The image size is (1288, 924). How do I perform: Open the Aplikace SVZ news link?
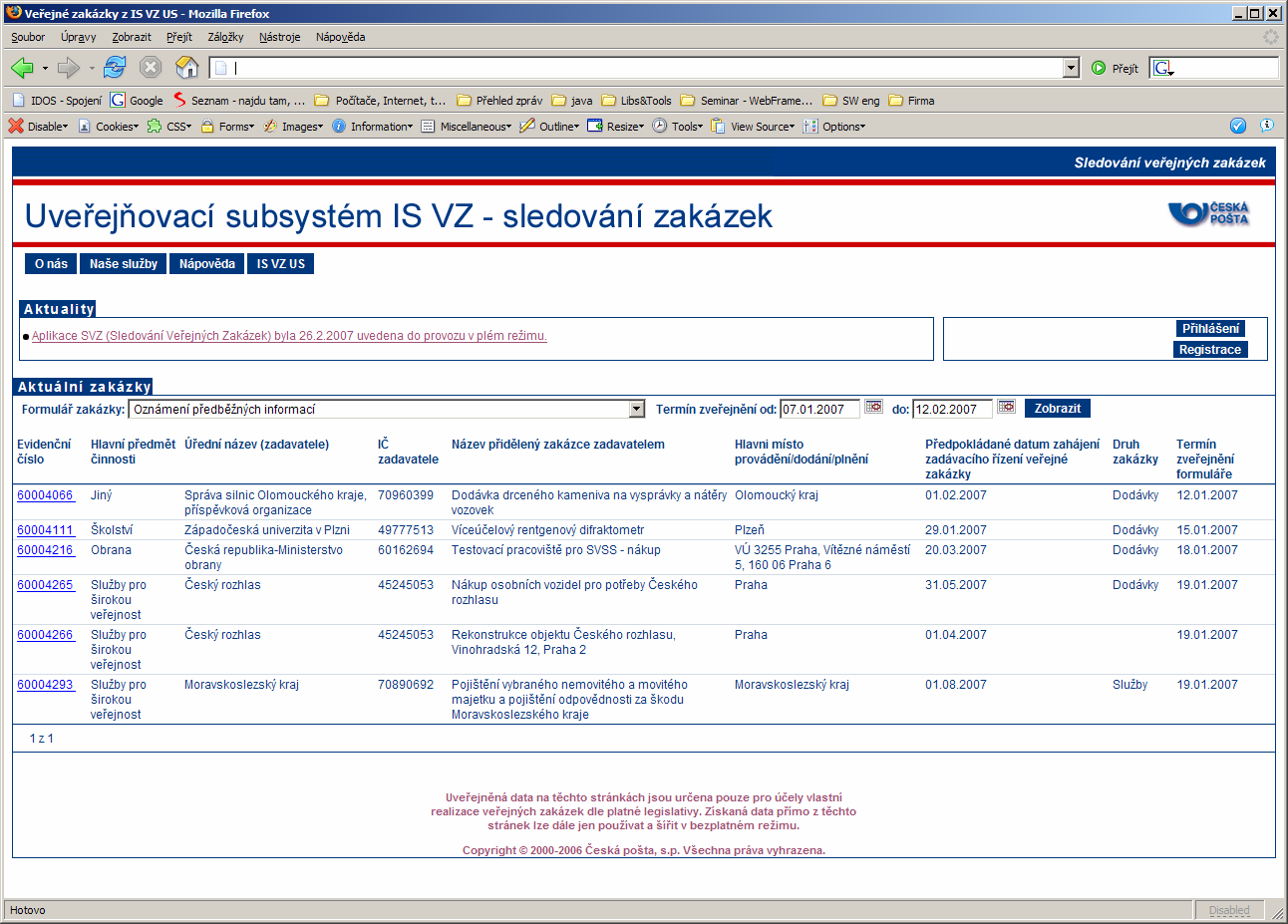click(x=289, y=336)
